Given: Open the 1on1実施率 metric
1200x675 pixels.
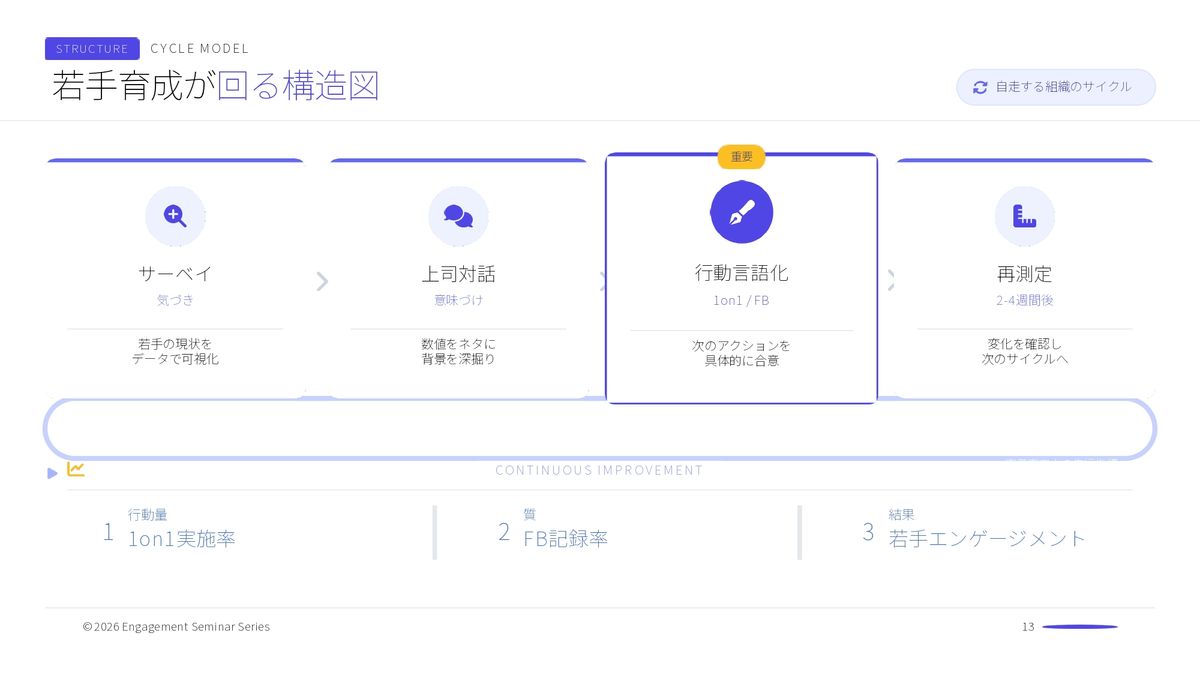Looking at the screenshot, I should [182, 539].
